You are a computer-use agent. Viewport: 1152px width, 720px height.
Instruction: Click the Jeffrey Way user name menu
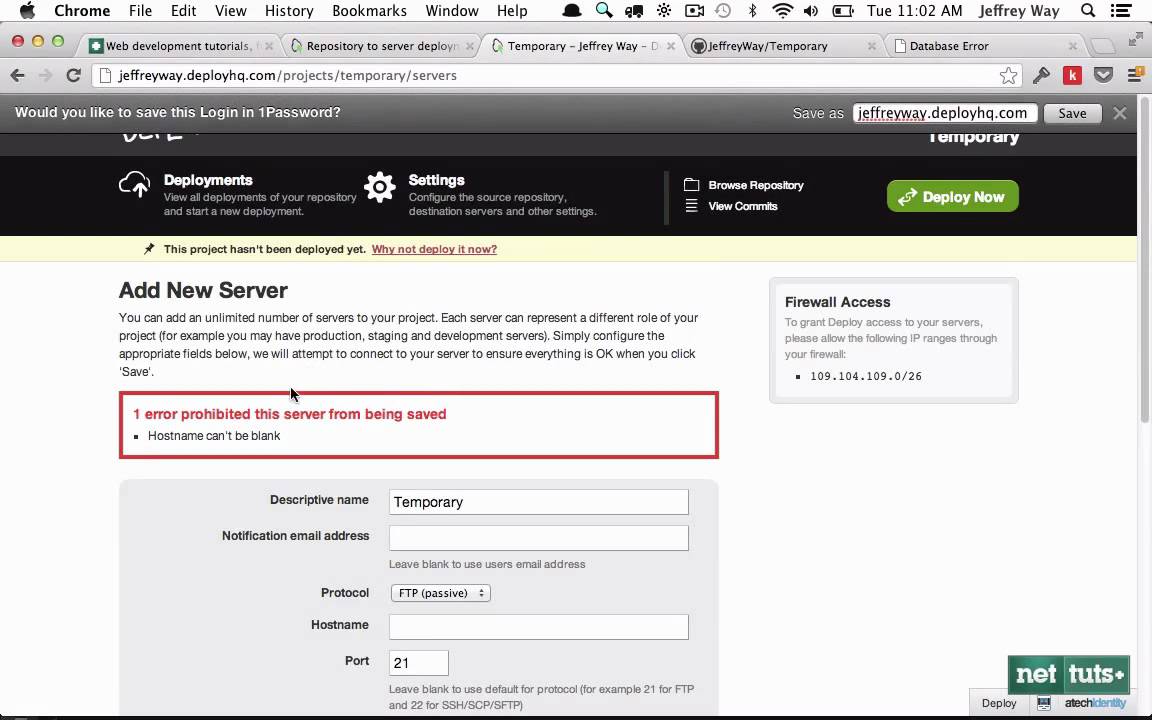pyautogui.click(x=1019, y=11)
